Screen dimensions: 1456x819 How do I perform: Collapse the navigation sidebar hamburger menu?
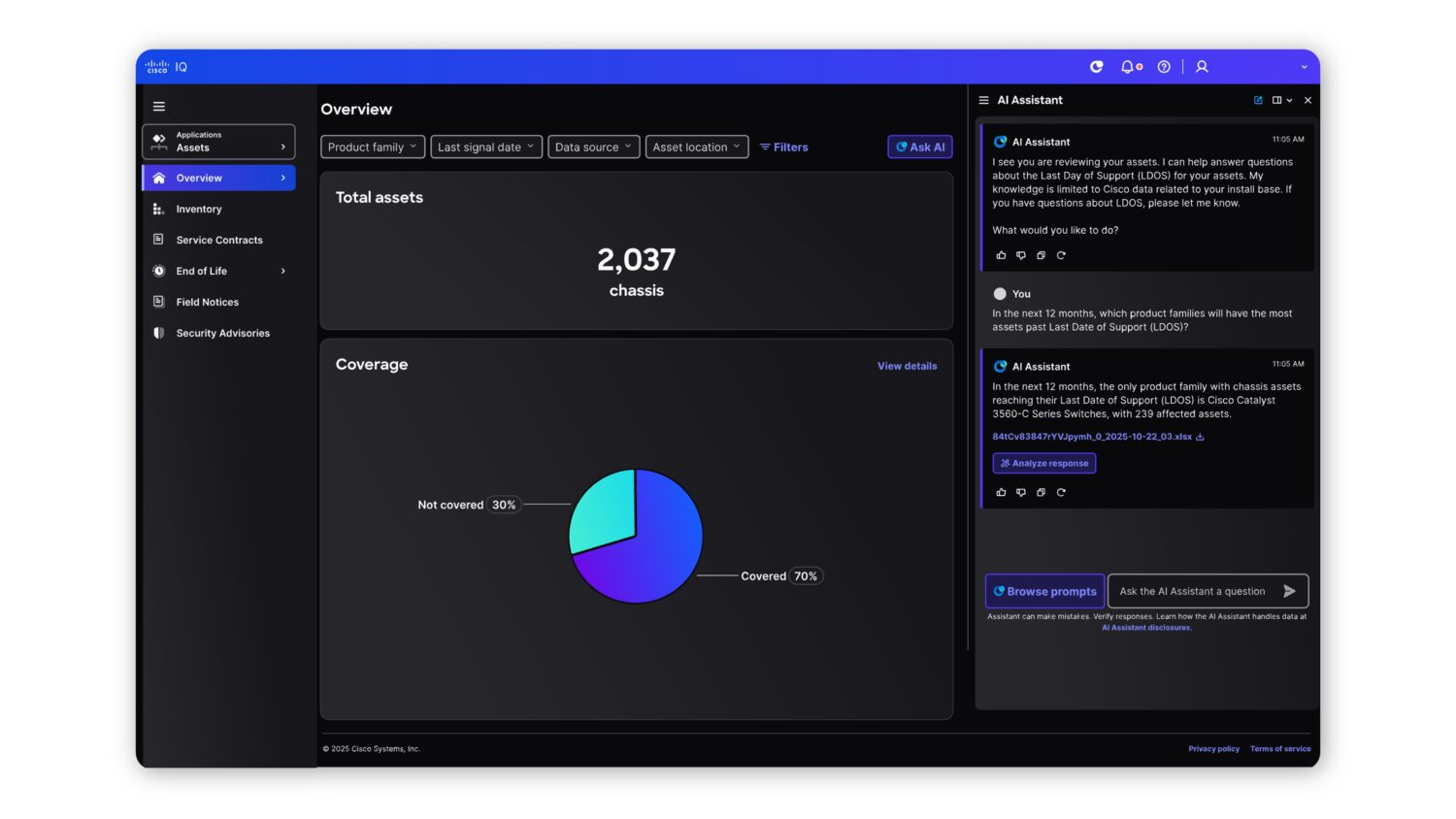[159, 106]
